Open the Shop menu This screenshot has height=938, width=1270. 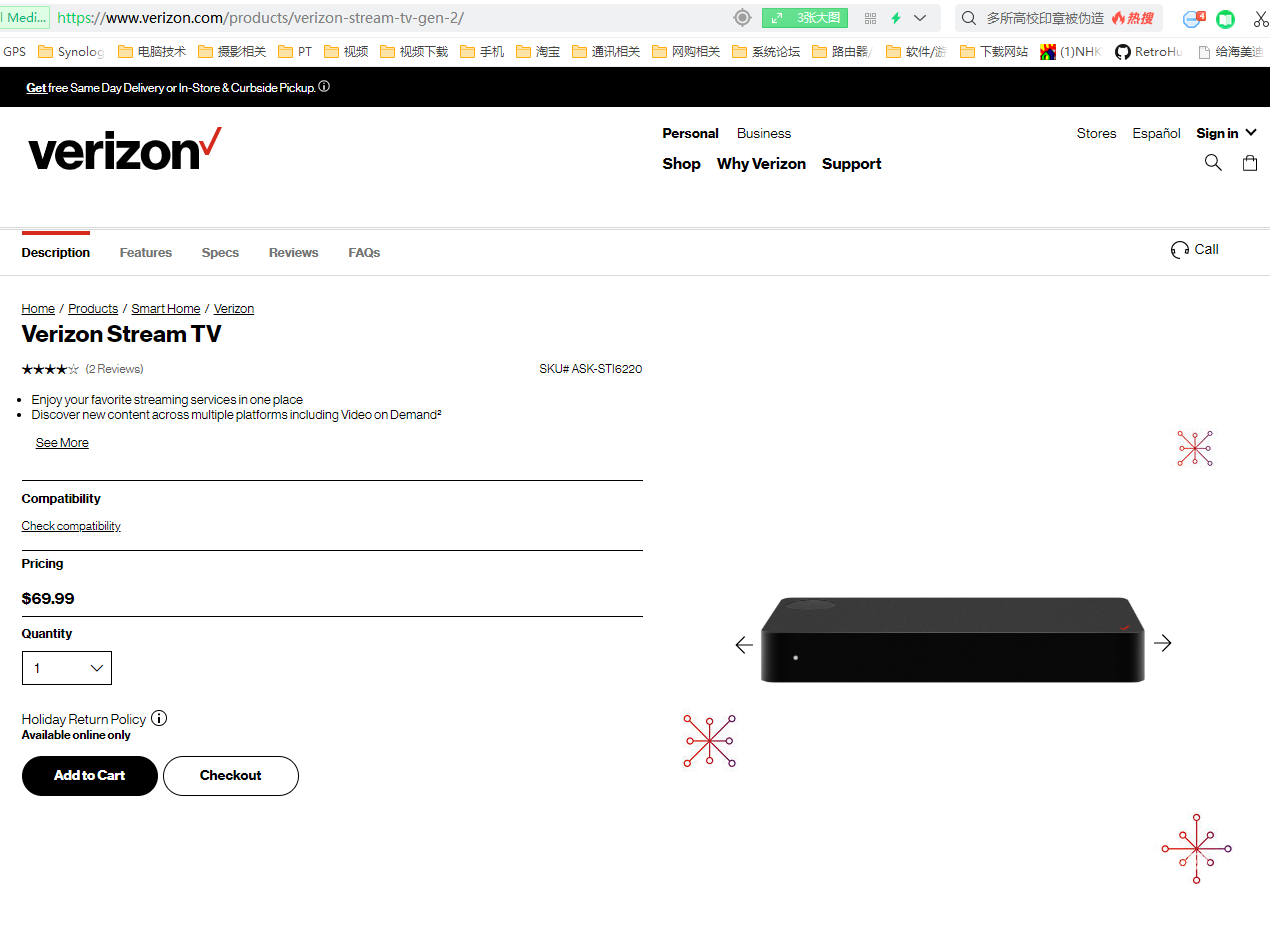coord(681,164)
